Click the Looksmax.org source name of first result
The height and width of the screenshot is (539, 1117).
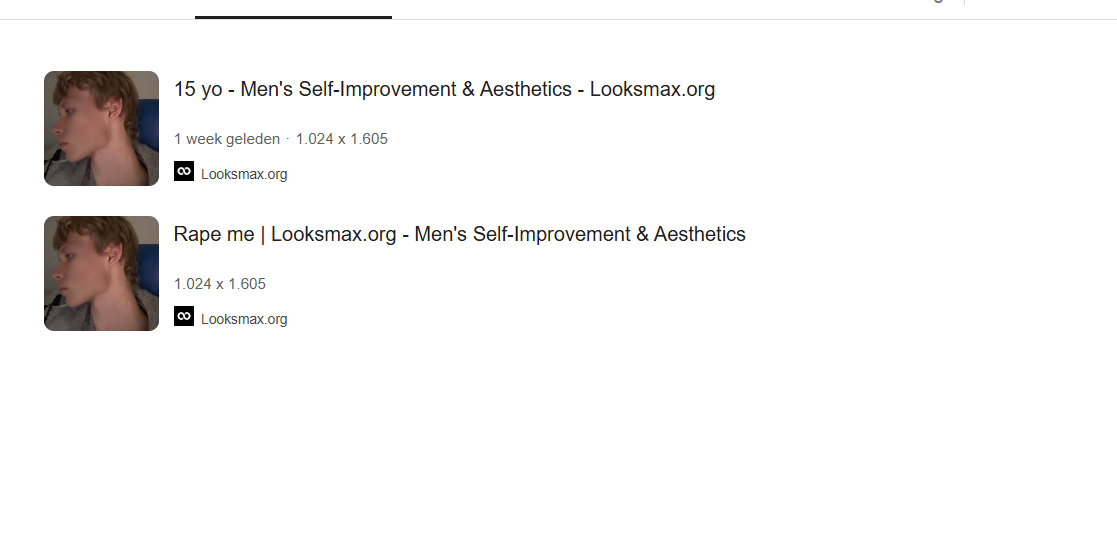tap(244, 174)
